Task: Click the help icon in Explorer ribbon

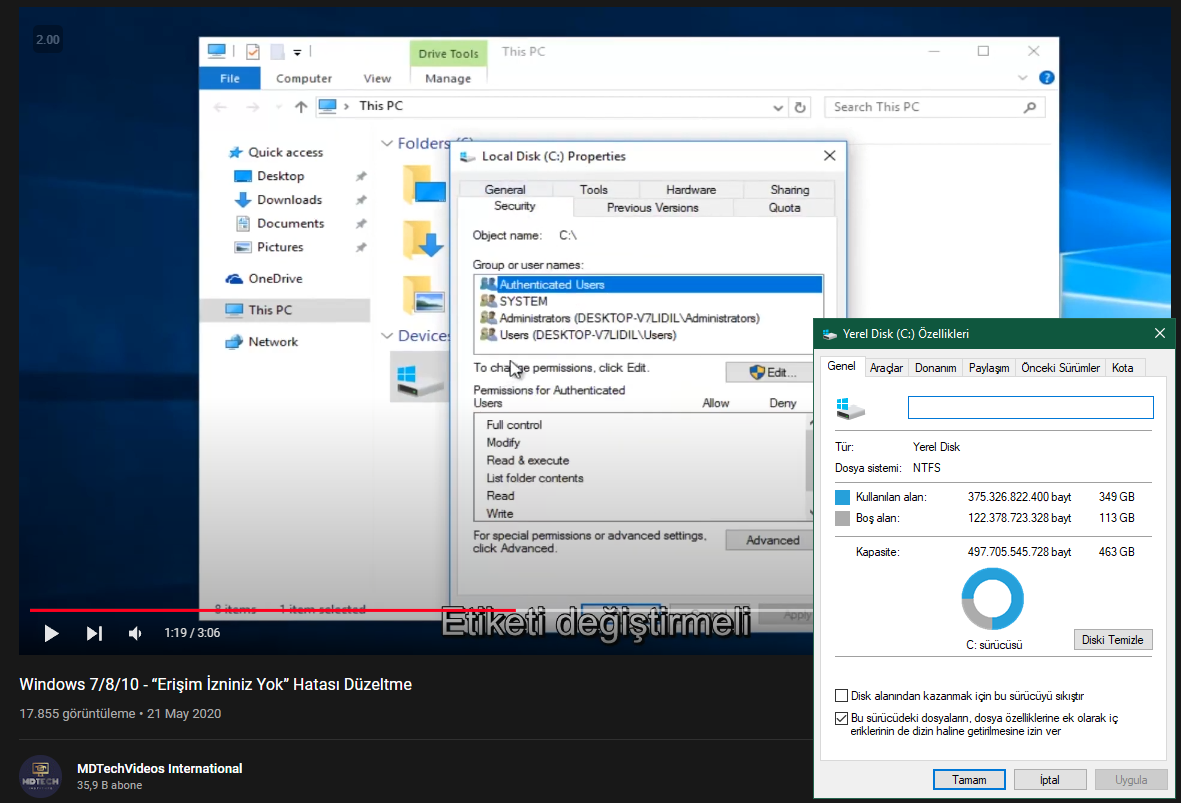Action: 1046,78
